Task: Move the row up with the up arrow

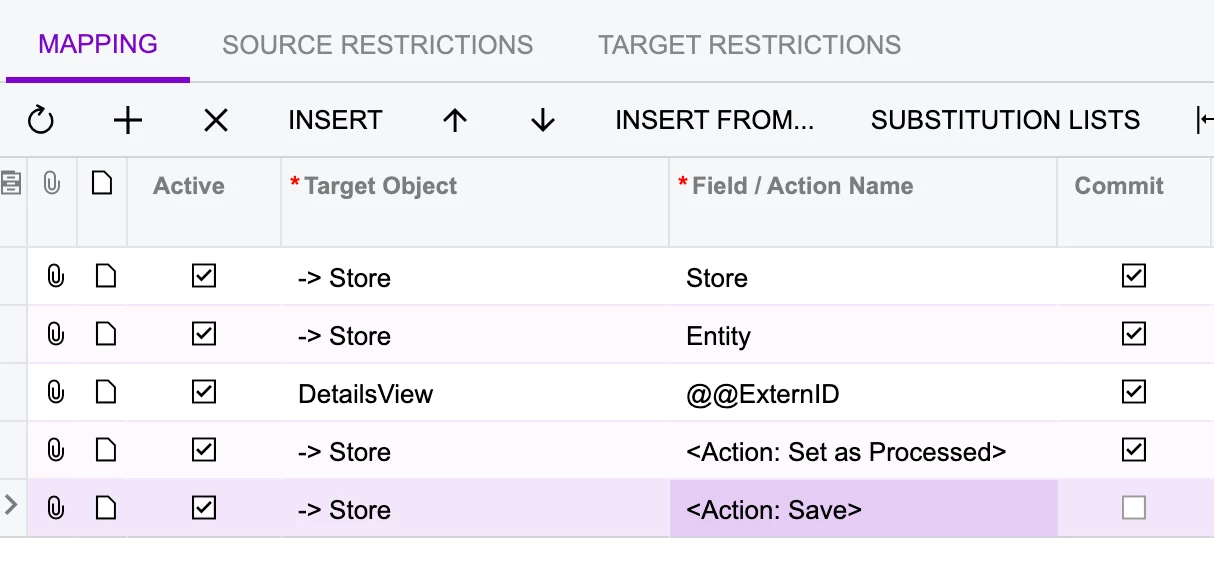Action: coord(455,121)
